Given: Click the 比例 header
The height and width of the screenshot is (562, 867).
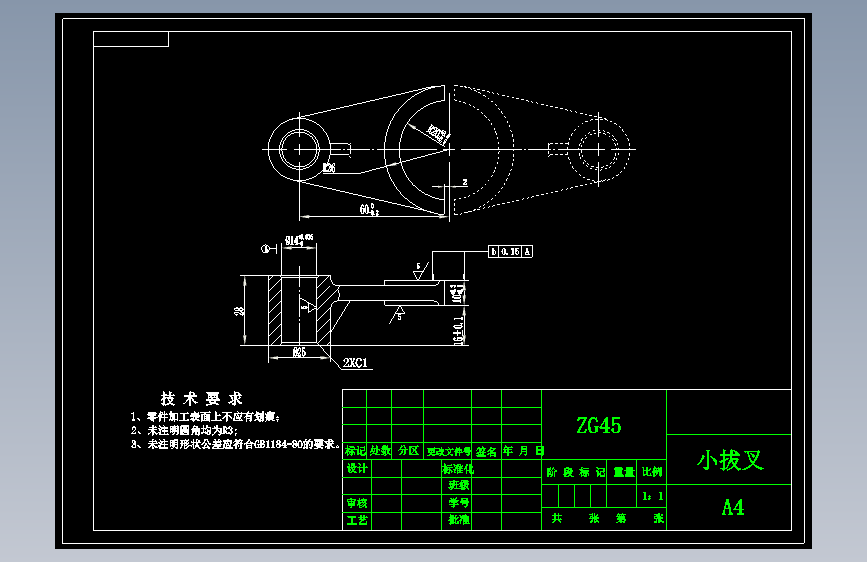Looking at the screenshot, I should click(x=652, y=472).
